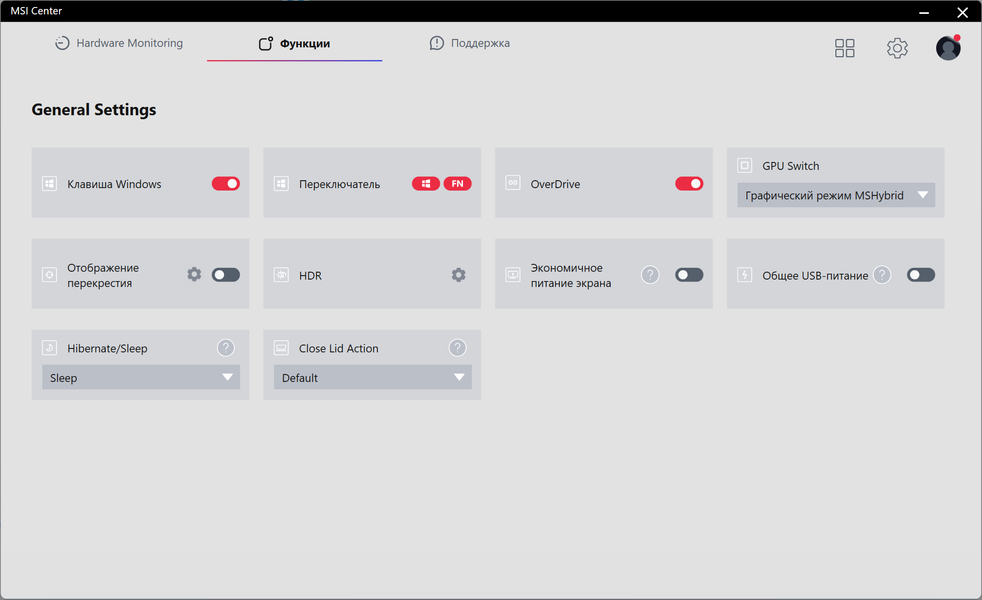Open the Hibernate/Sleep dropdown

point(141,378)
